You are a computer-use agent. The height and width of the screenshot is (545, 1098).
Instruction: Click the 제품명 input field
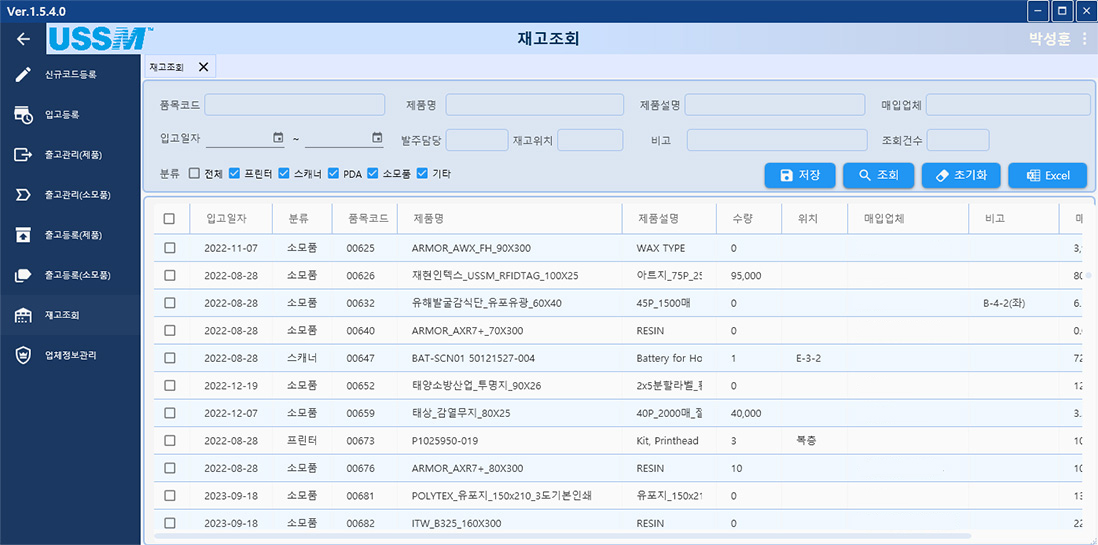coord(535,105)
